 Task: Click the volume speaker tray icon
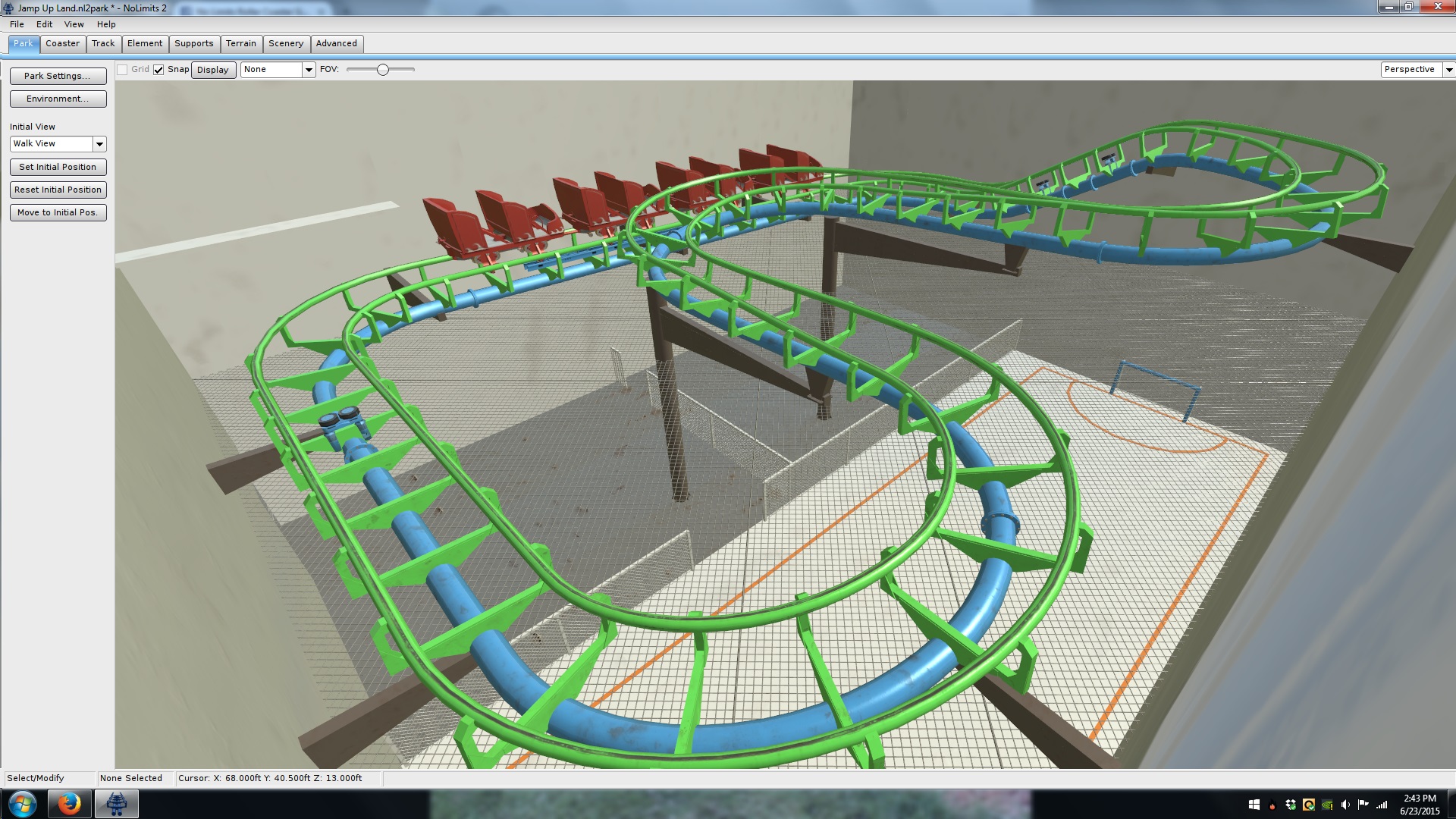tap(1345, 805)
